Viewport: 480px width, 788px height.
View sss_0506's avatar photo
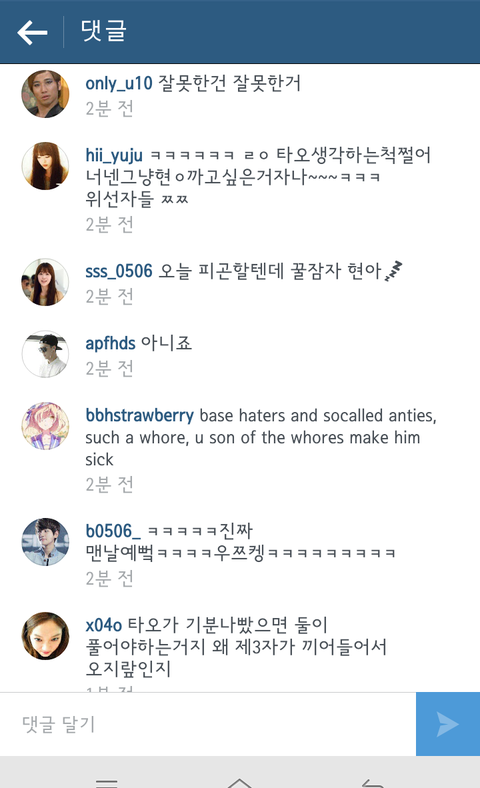[45, 282]
